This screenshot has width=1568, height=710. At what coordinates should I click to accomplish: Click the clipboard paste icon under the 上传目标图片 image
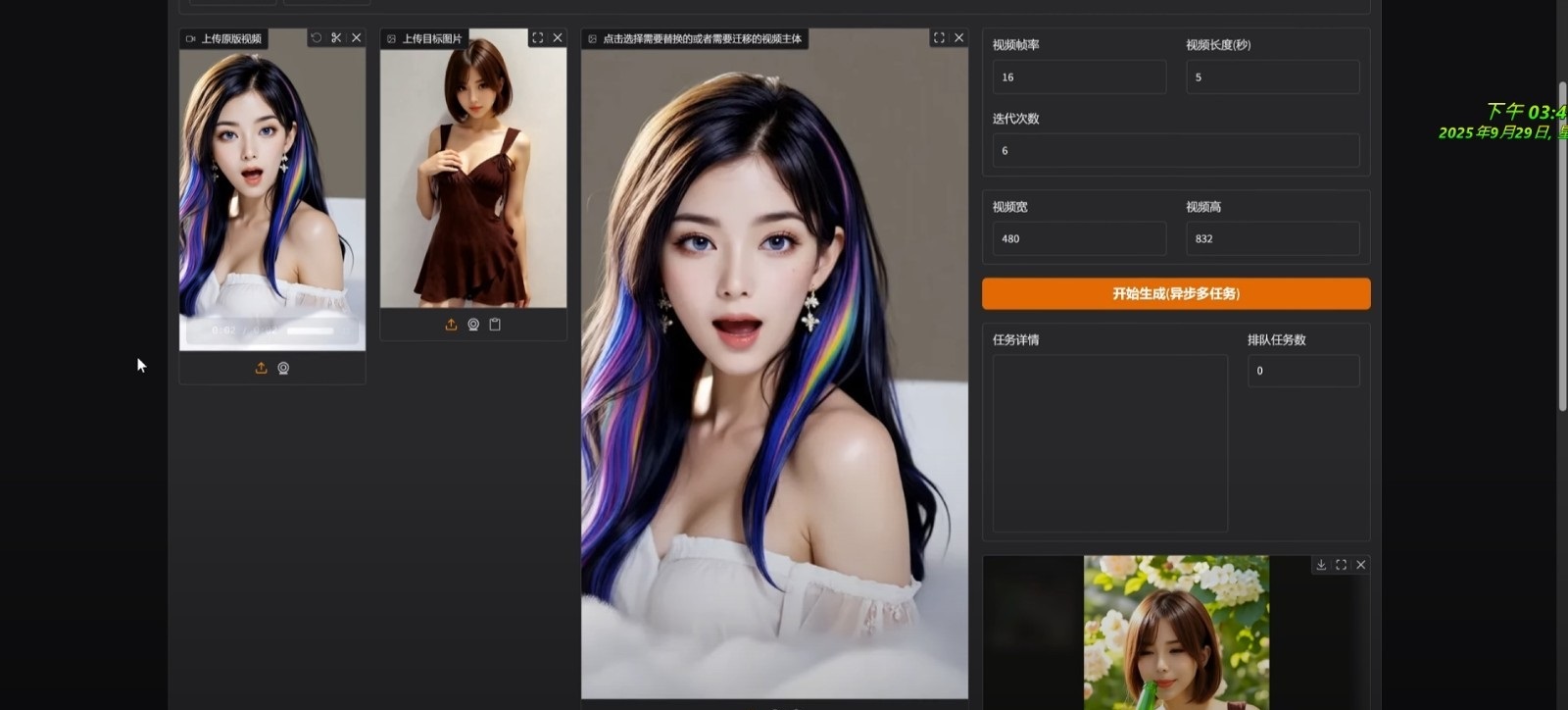click(x=495, y=325)
